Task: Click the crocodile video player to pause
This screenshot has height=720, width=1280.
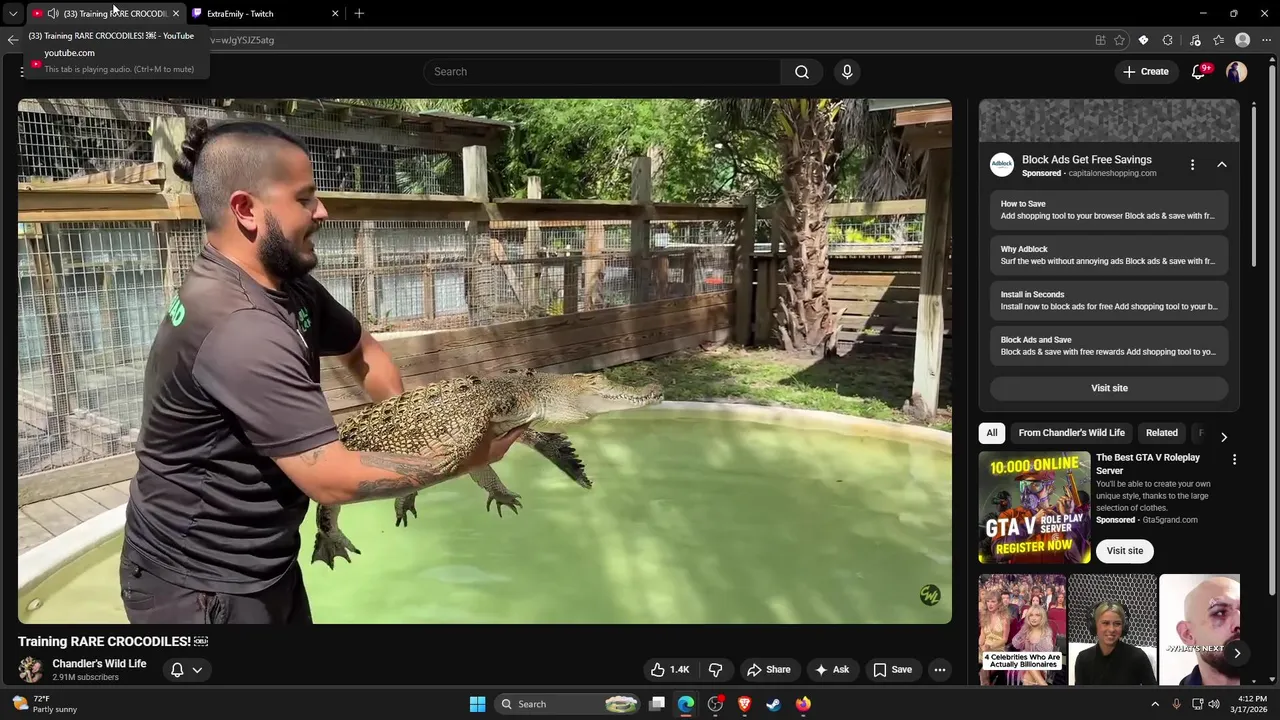Action: [x=485, y=361]
